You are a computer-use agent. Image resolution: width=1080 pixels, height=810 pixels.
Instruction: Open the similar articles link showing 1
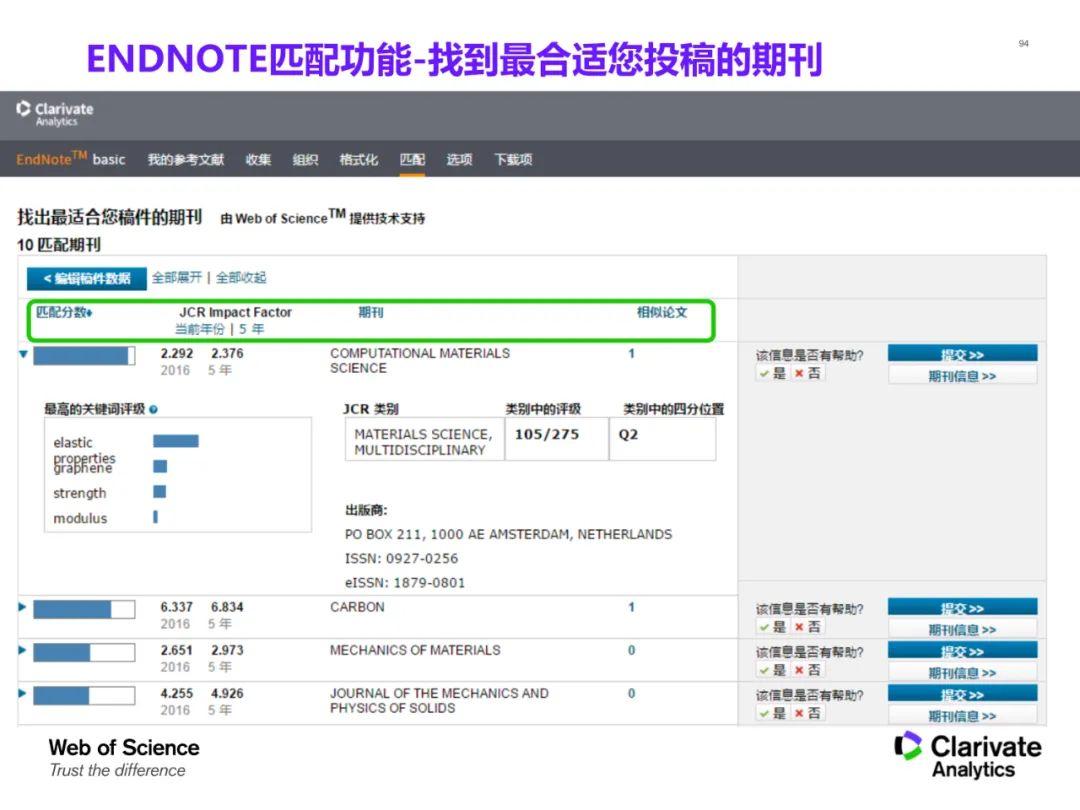(631, 353)
